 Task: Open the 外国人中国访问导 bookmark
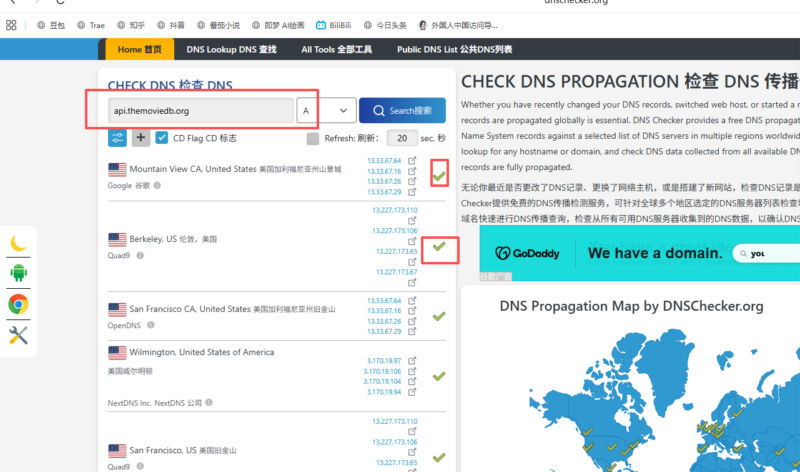click(458, 25)
